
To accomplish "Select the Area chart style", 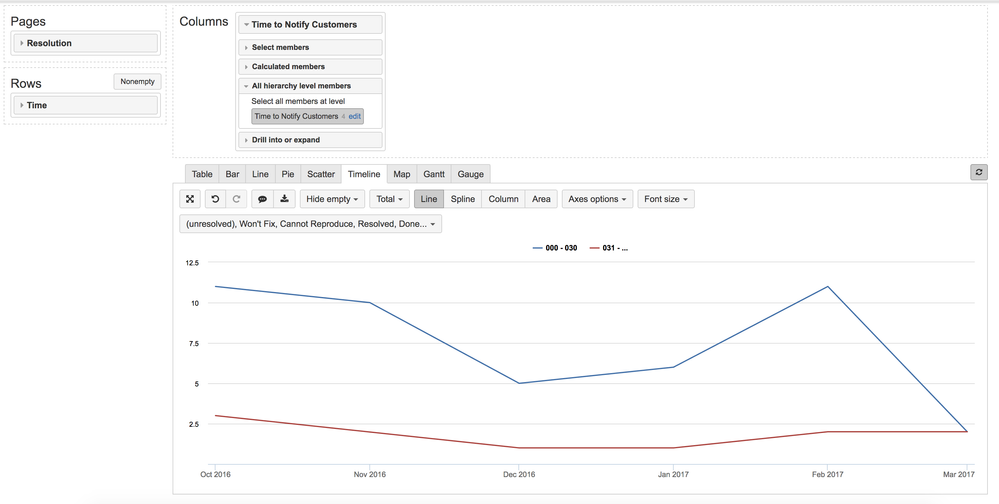I will pos(541,199).
